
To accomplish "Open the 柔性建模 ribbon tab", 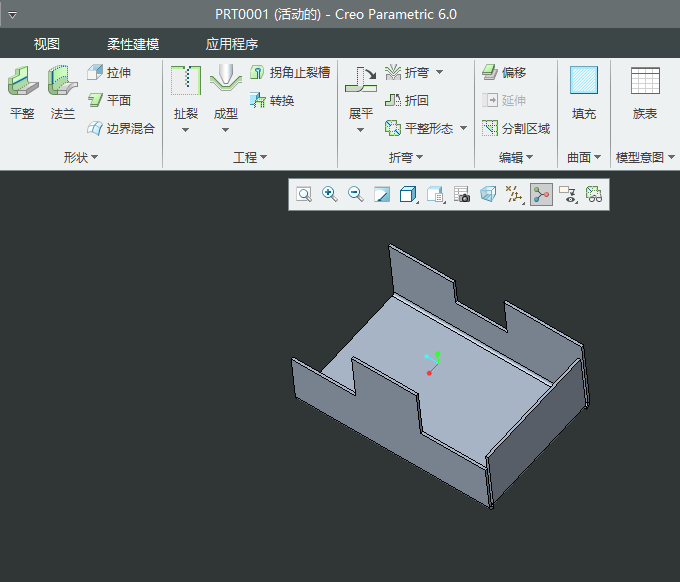I will point(133,44).
